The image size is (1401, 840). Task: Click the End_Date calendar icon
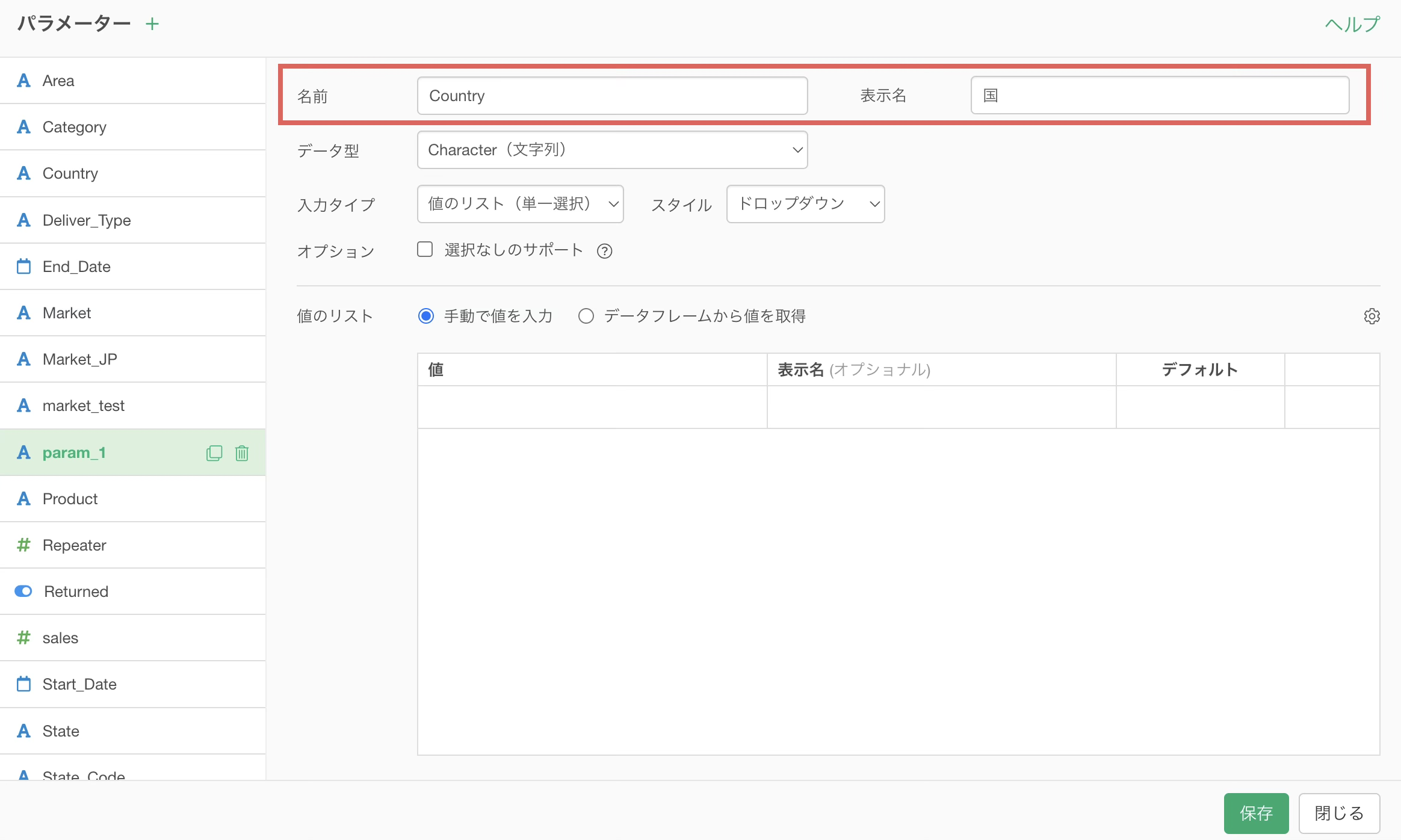click(23, 266)
